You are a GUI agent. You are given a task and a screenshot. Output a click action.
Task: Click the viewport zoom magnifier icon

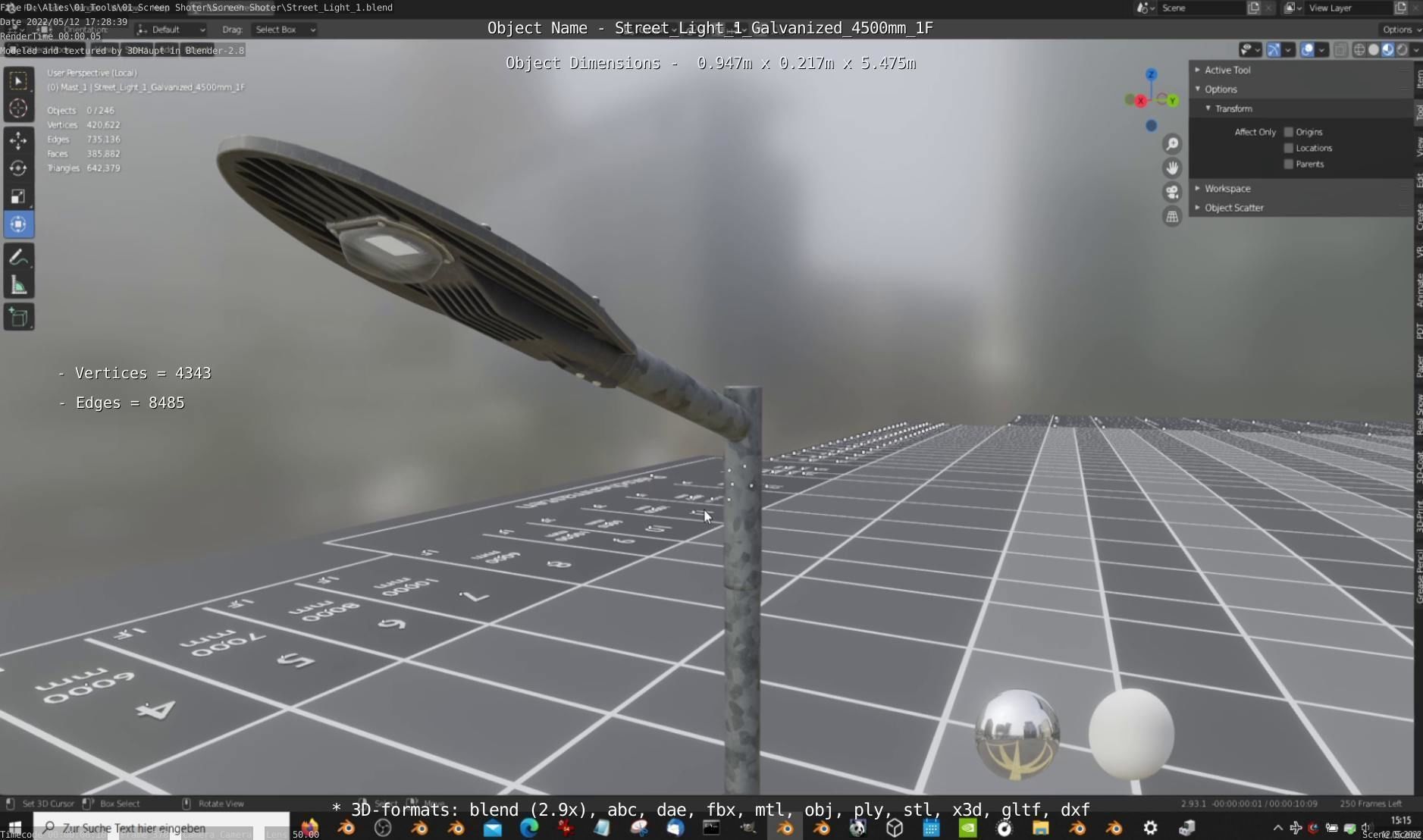pos(1172,144)
